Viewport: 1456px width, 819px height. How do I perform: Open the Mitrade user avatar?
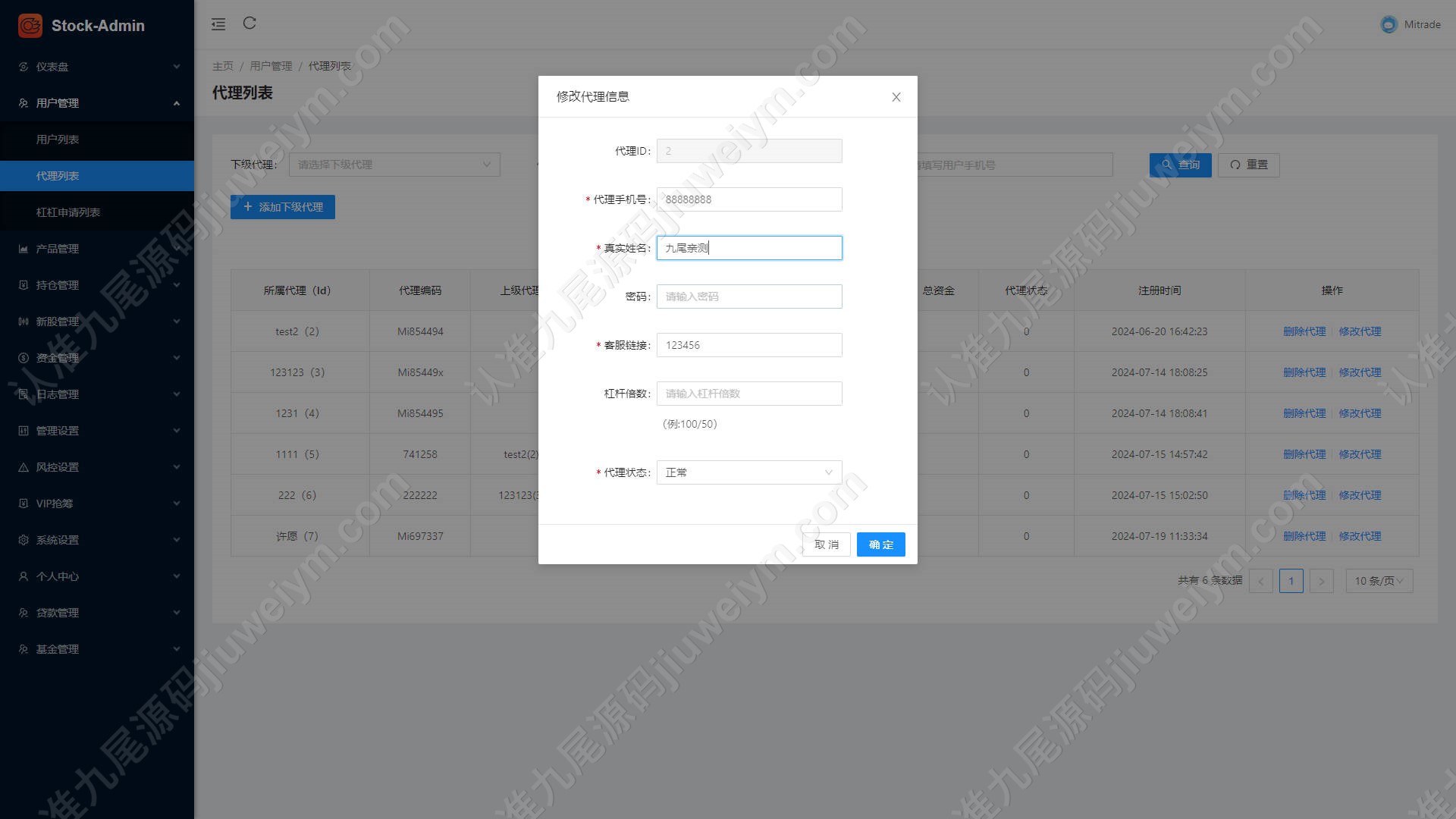point(1389,24)
